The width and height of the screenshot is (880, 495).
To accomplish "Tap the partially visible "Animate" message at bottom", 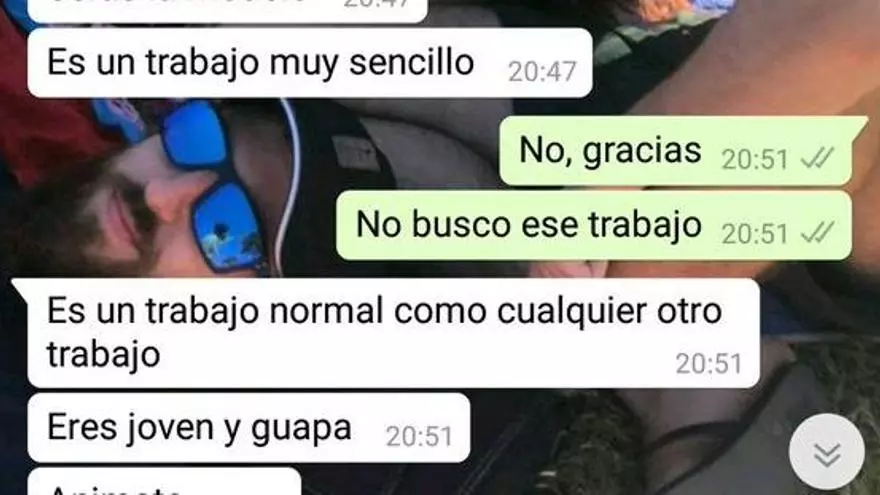I will 164,482.
